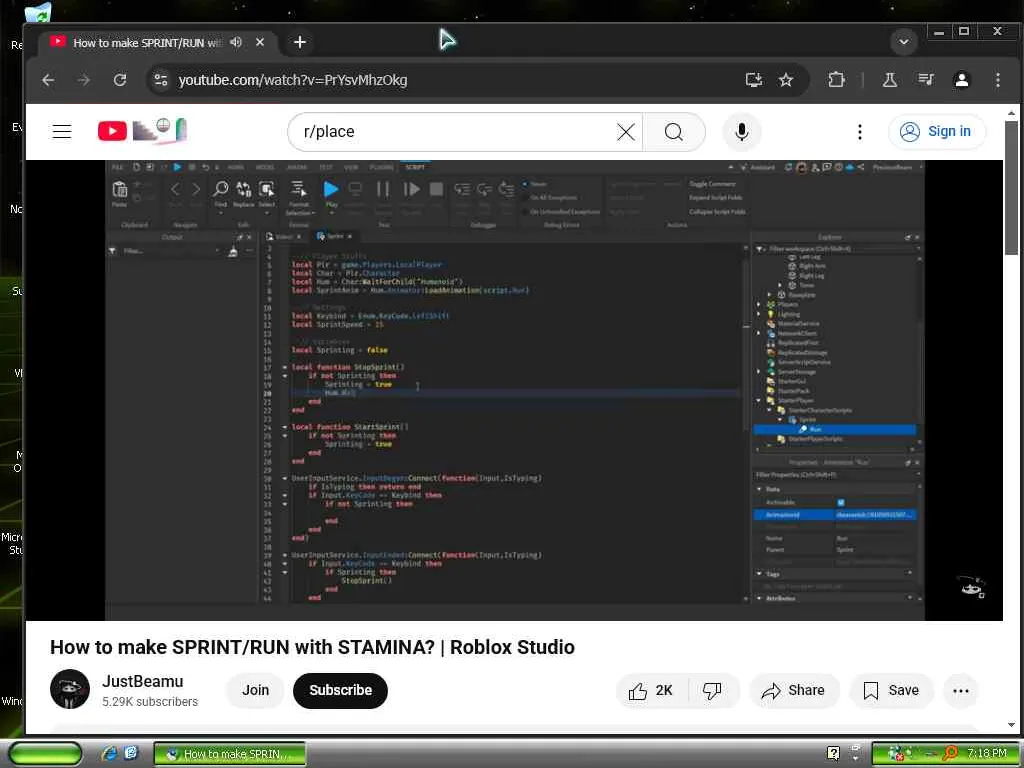Like the video (2K likes)
Screen dimensions: 1024x768
click(651, 690)
